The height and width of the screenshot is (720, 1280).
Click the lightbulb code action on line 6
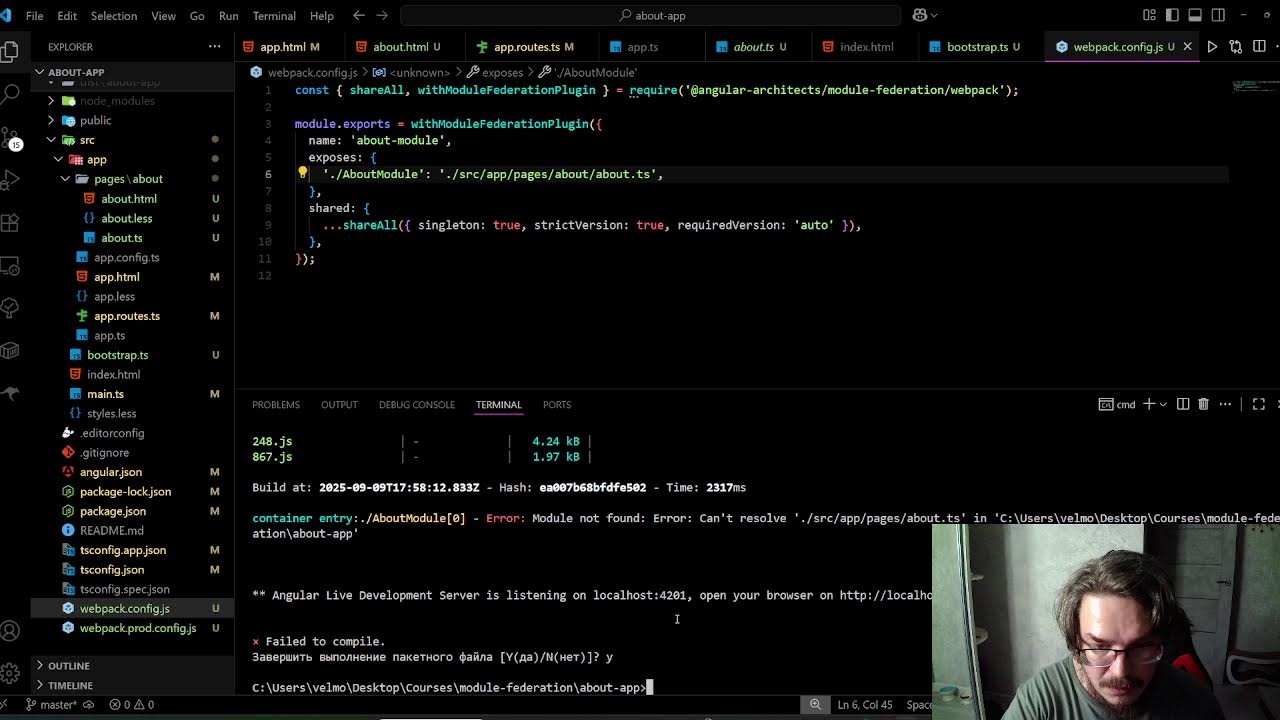coord(302,173)
